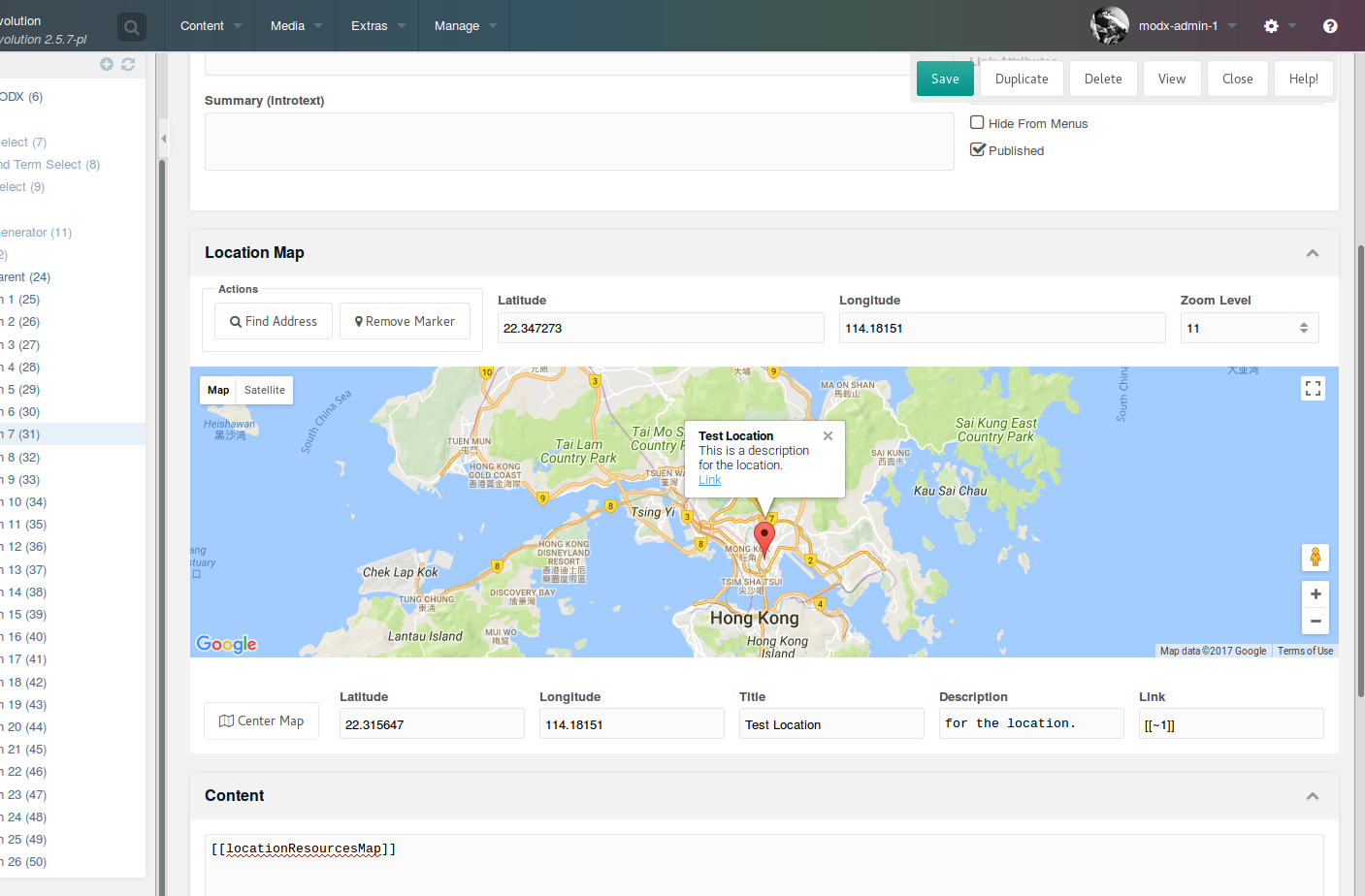Click the modx-admin-1 user avatar
The width and height of the screenshot is (1365, 896).
[x=1109, y=25]
